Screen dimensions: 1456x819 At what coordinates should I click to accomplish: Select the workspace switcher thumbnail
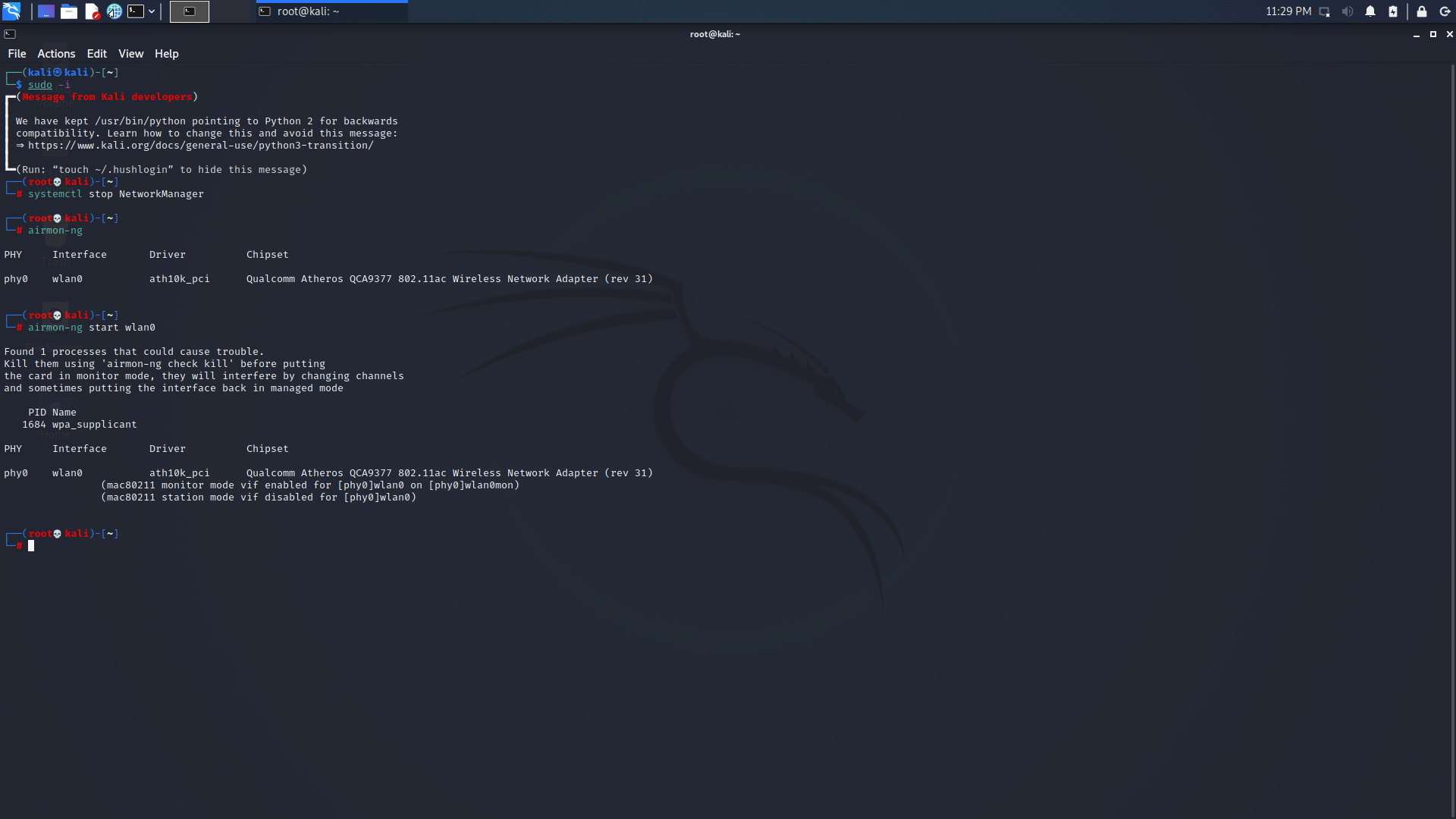click(x=190, y=11)
